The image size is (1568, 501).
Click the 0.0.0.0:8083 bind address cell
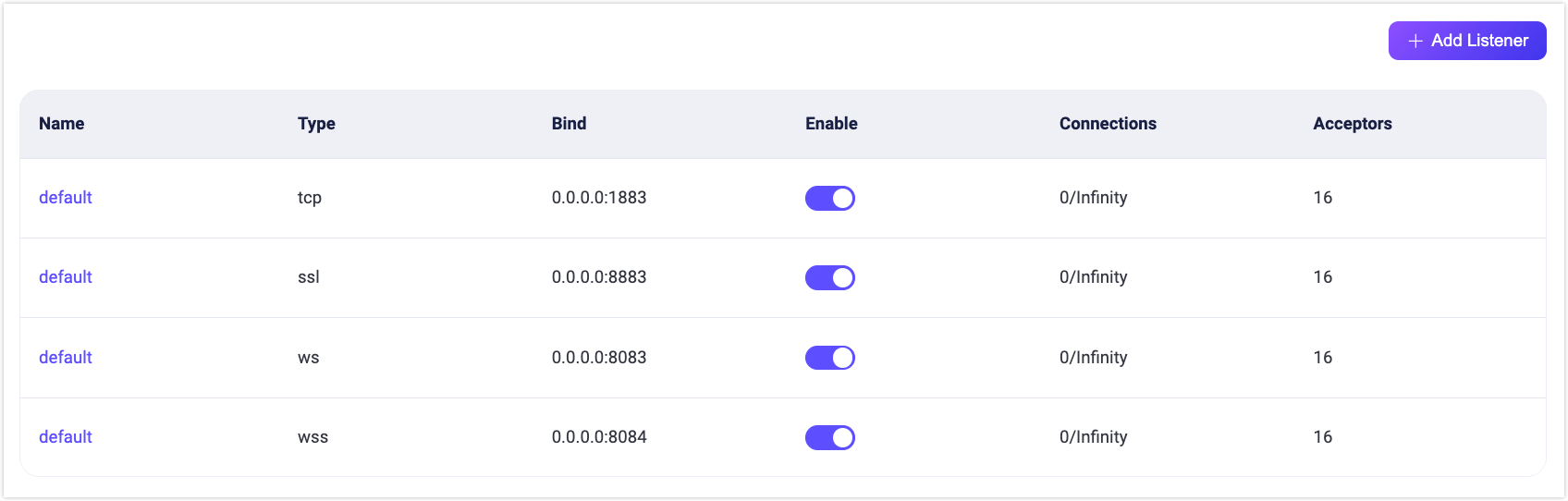599,358
